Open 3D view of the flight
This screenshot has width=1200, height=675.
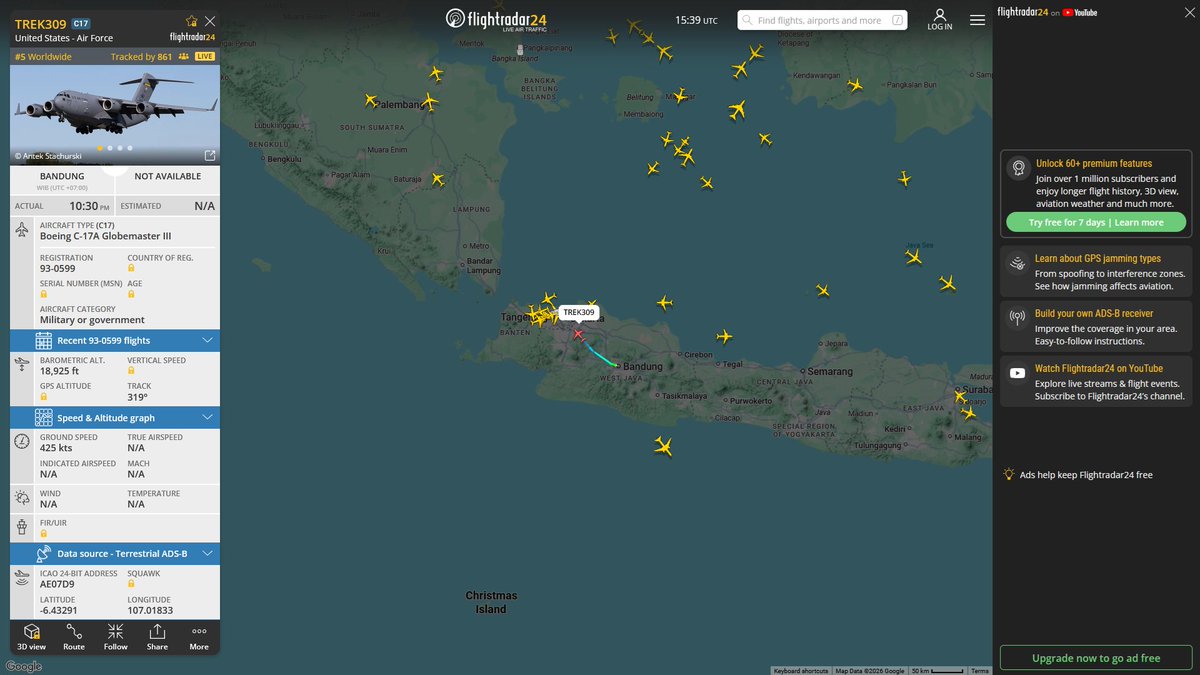pyautogui.click(x=31, y=637)
